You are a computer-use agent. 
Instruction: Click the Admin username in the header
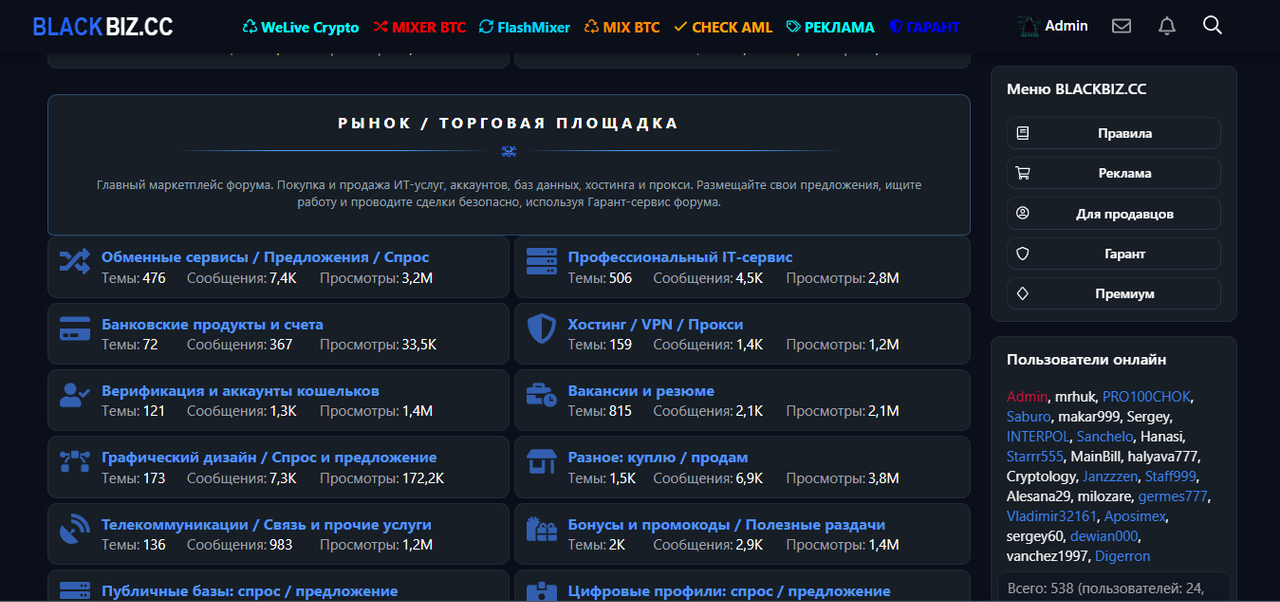click(x=1066, y=26)
